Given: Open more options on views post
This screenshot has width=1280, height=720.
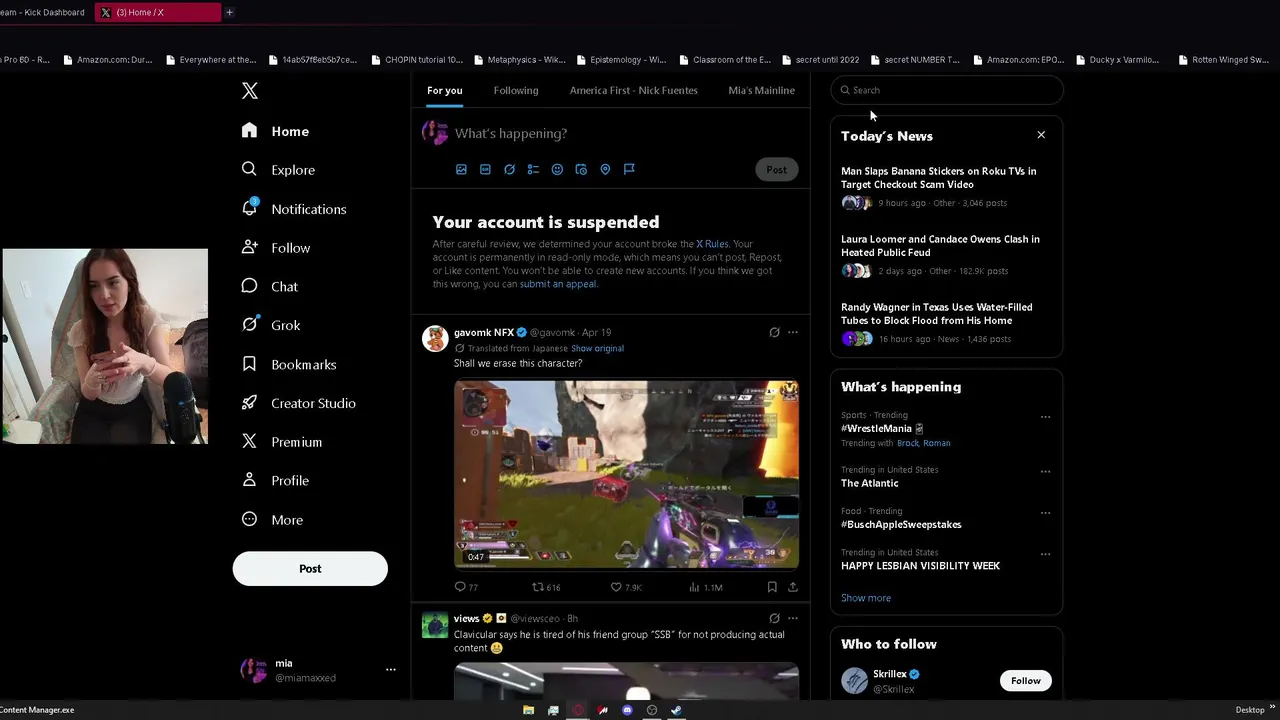Looking at the screenshot, I should 793,619.
